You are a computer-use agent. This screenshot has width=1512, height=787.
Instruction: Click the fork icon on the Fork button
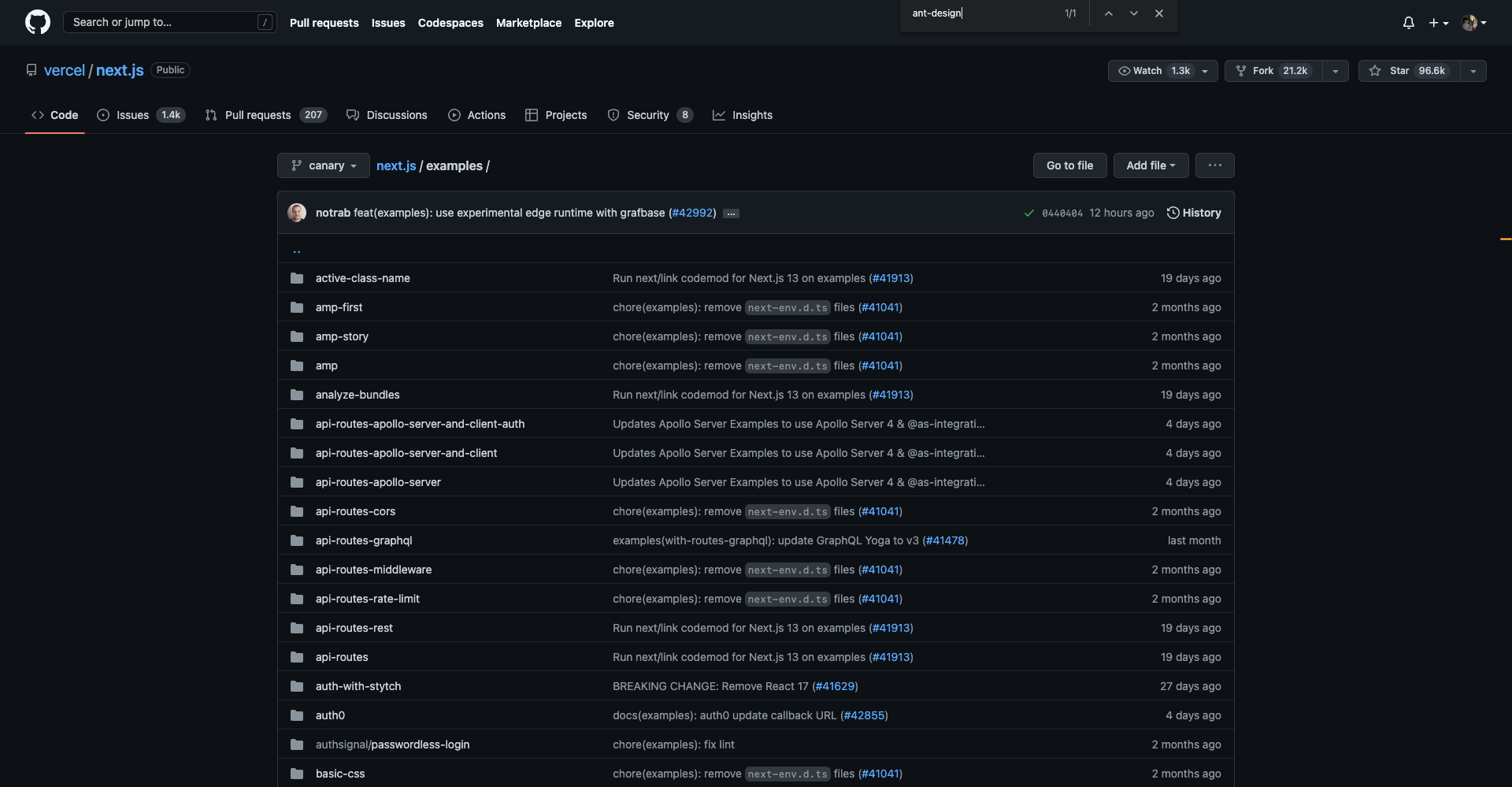point(1241,70)
